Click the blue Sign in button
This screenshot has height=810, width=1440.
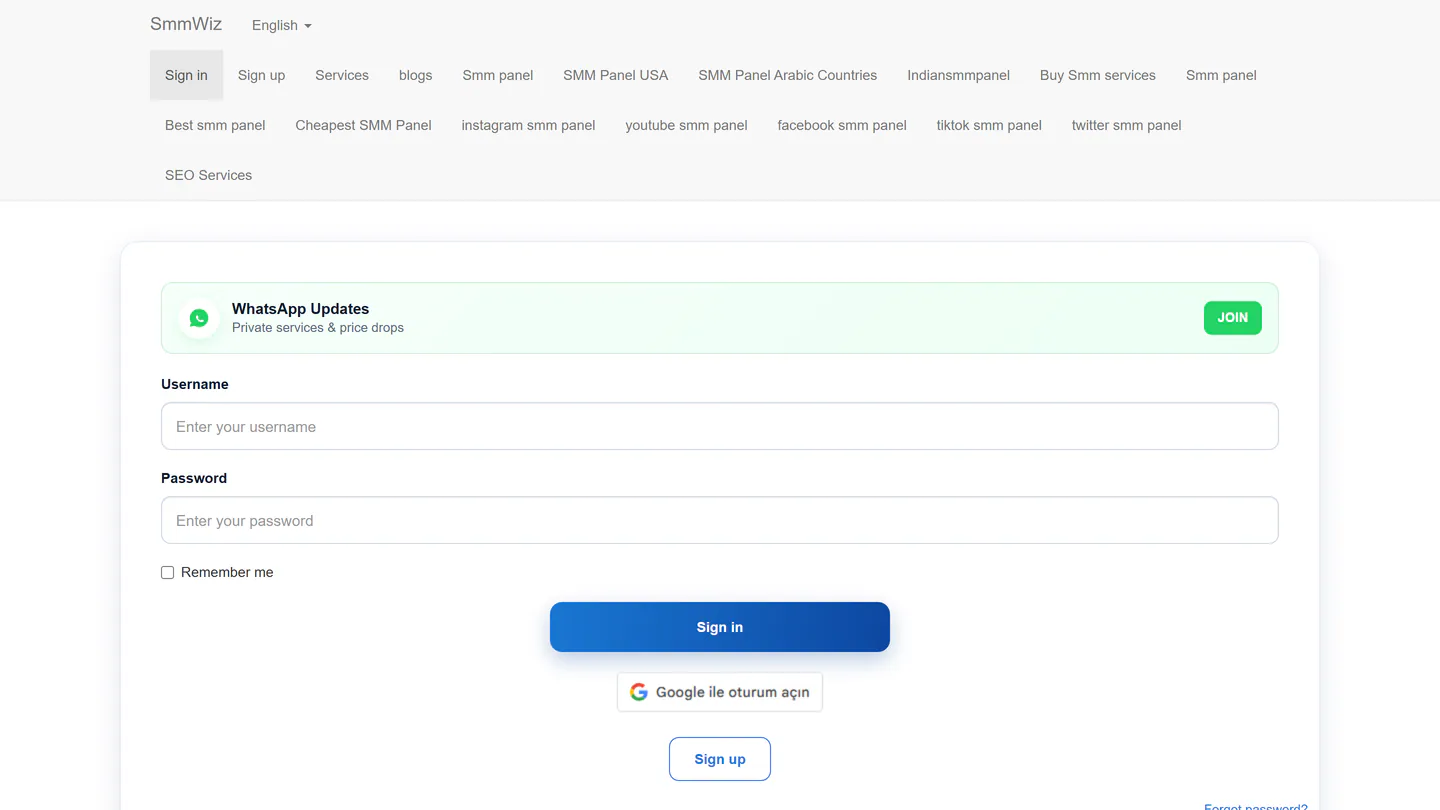pyautogui.click(x=720, y=627)
